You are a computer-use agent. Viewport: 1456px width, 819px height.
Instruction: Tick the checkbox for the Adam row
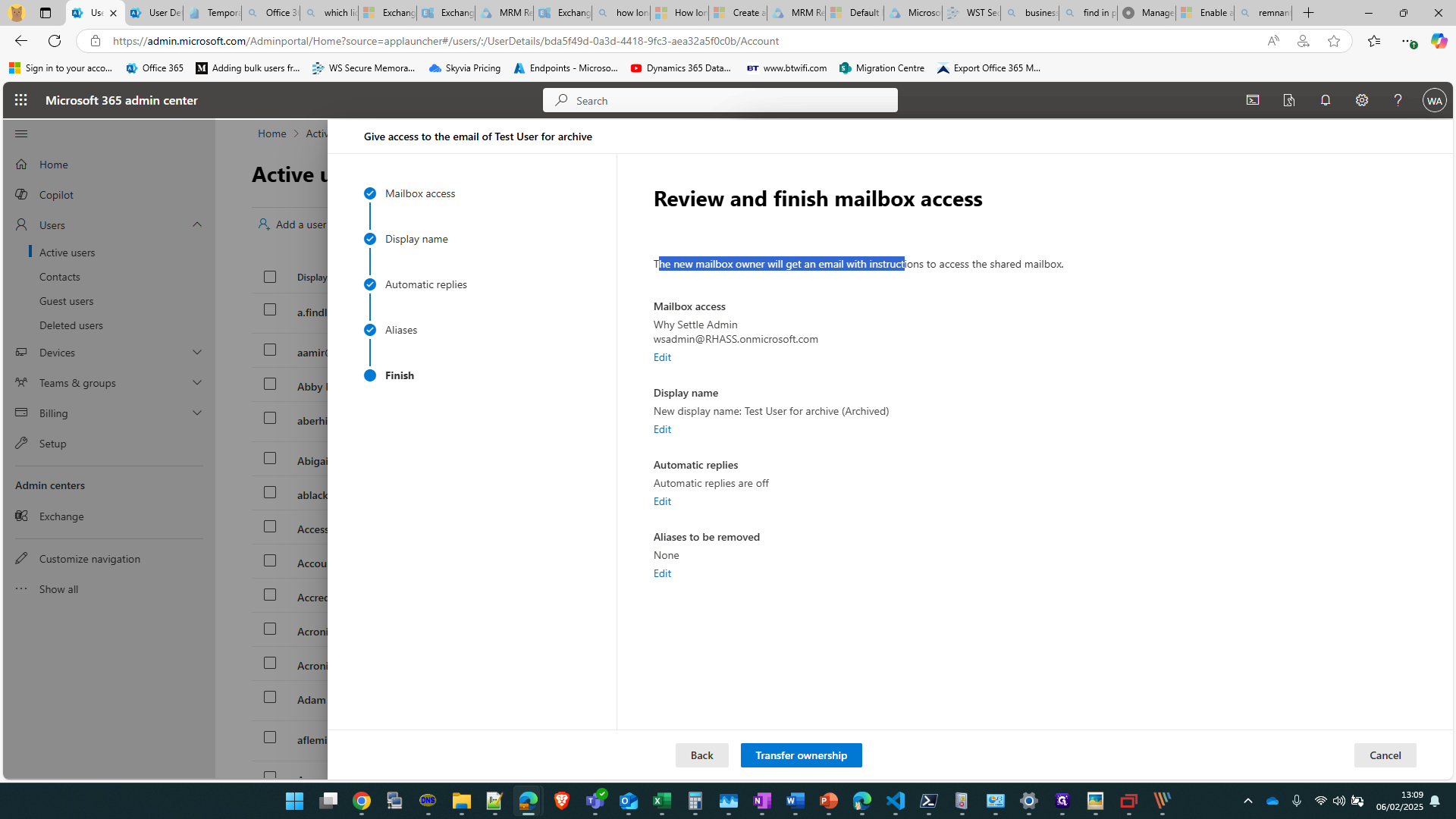pyautogui.click(x=270, y=697)
